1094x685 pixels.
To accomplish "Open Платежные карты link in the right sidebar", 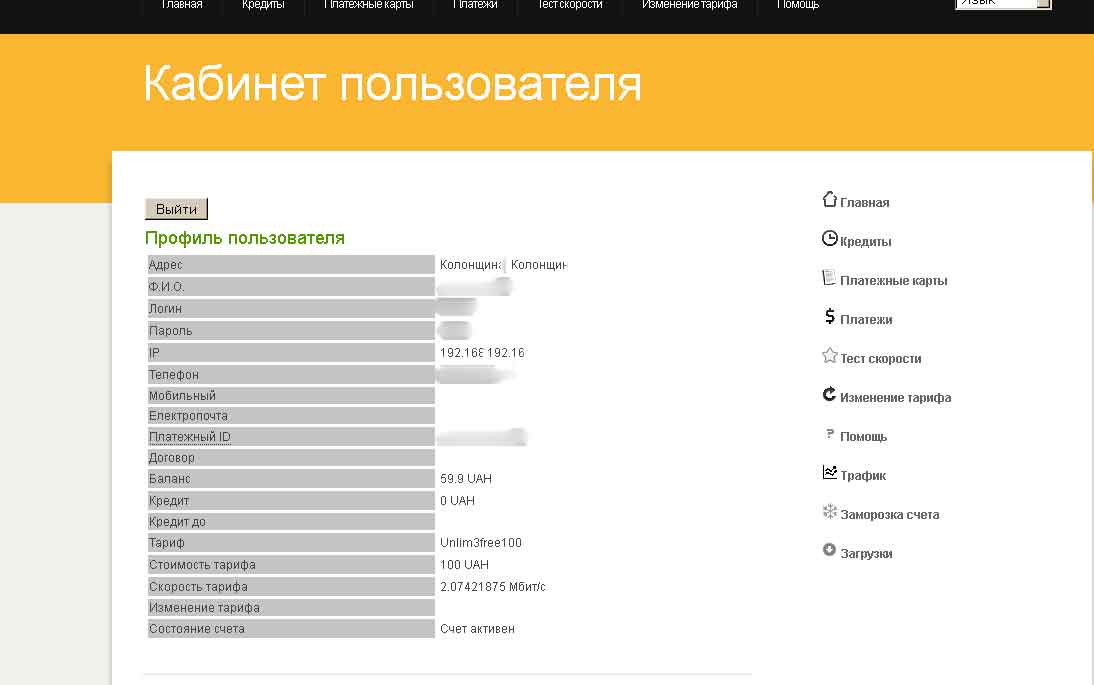I will point(893,280).
